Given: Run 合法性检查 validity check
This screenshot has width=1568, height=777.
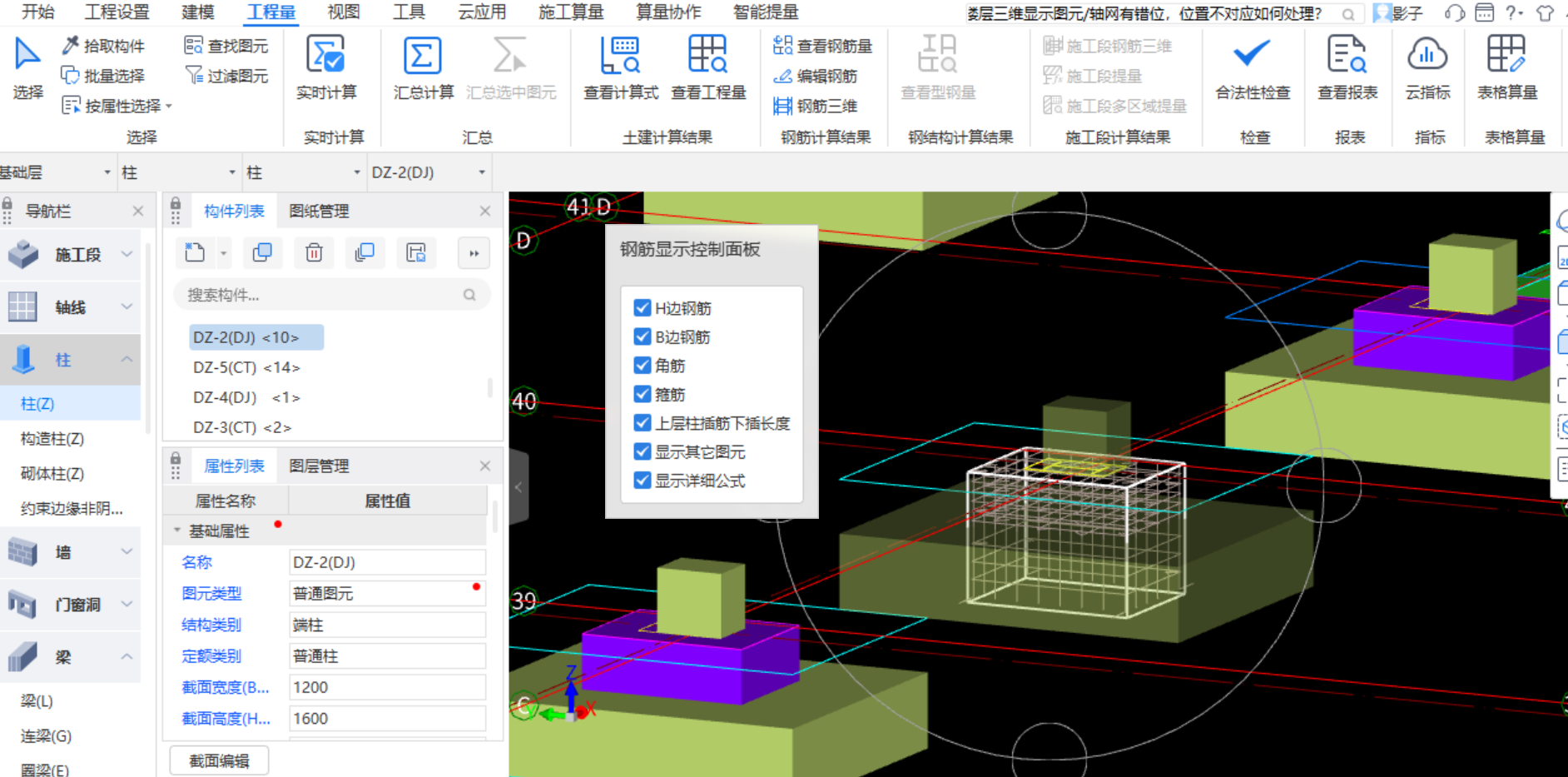Looking at the screenshot, I should pos(1253,67).
